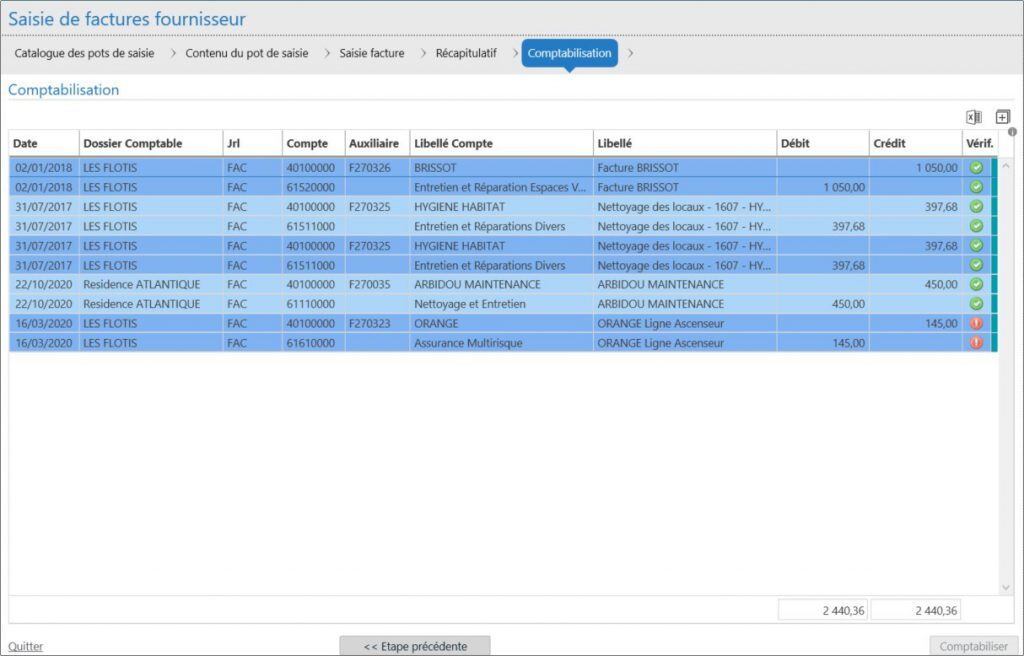The image size is (1024, 656).
Task: Click green check on 61110000 row
Action: pos(976,304)
